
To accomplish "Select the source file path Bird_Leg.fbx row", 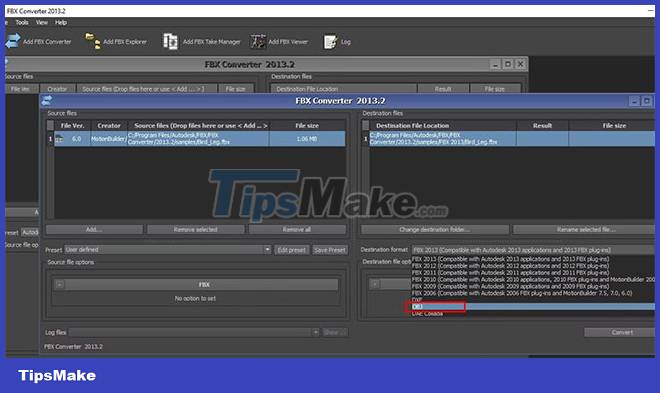I will click(x=198, y=139).
